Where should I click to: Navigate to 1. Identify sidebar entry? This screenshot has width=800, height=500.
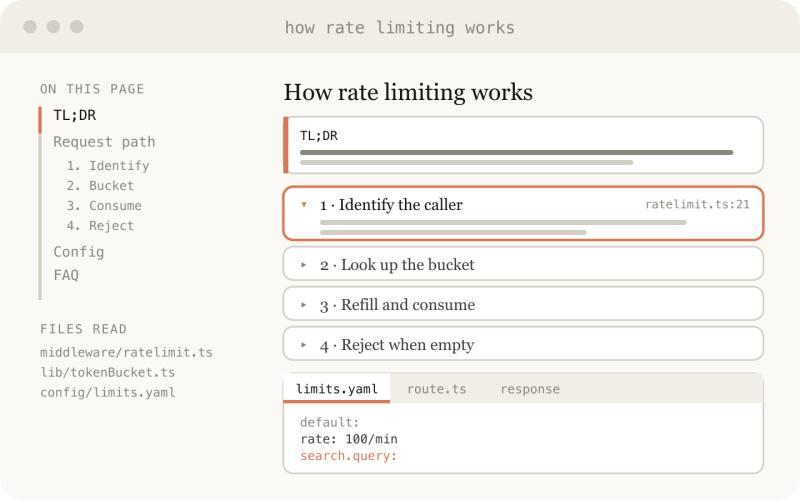point(108,166)
